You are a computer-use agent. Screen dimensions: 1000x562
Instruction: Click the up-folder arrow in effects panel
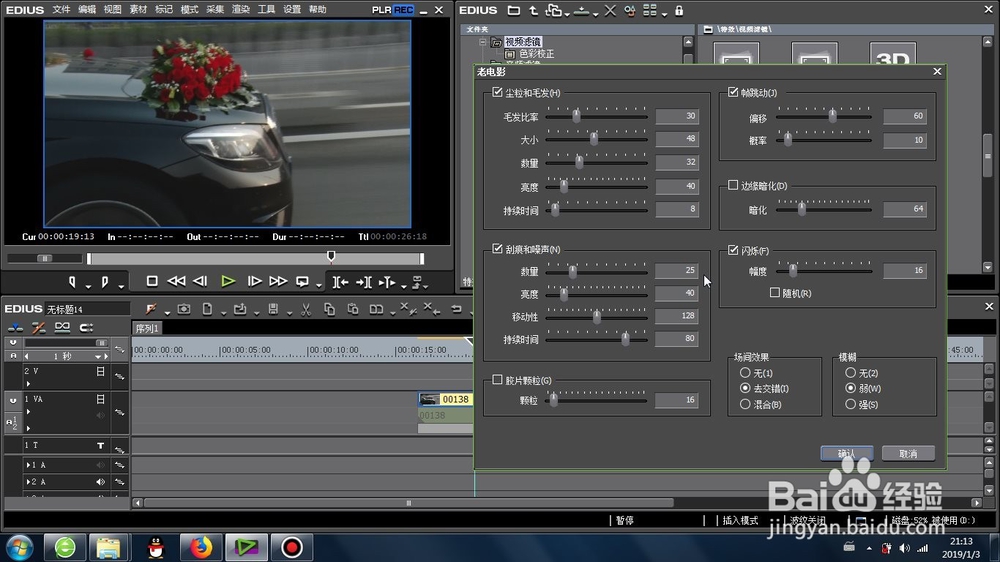(533, 10)
